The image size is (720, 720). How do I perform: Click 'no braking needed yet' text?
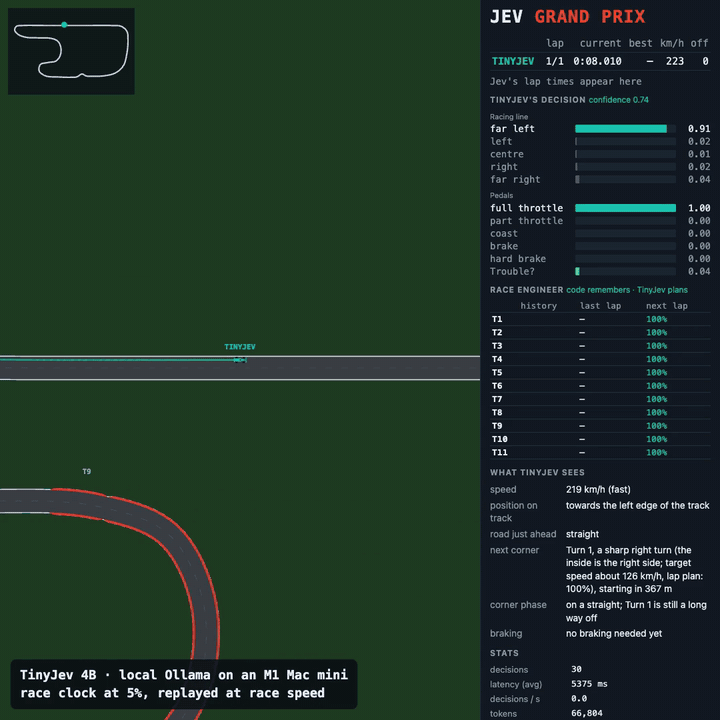613,634
